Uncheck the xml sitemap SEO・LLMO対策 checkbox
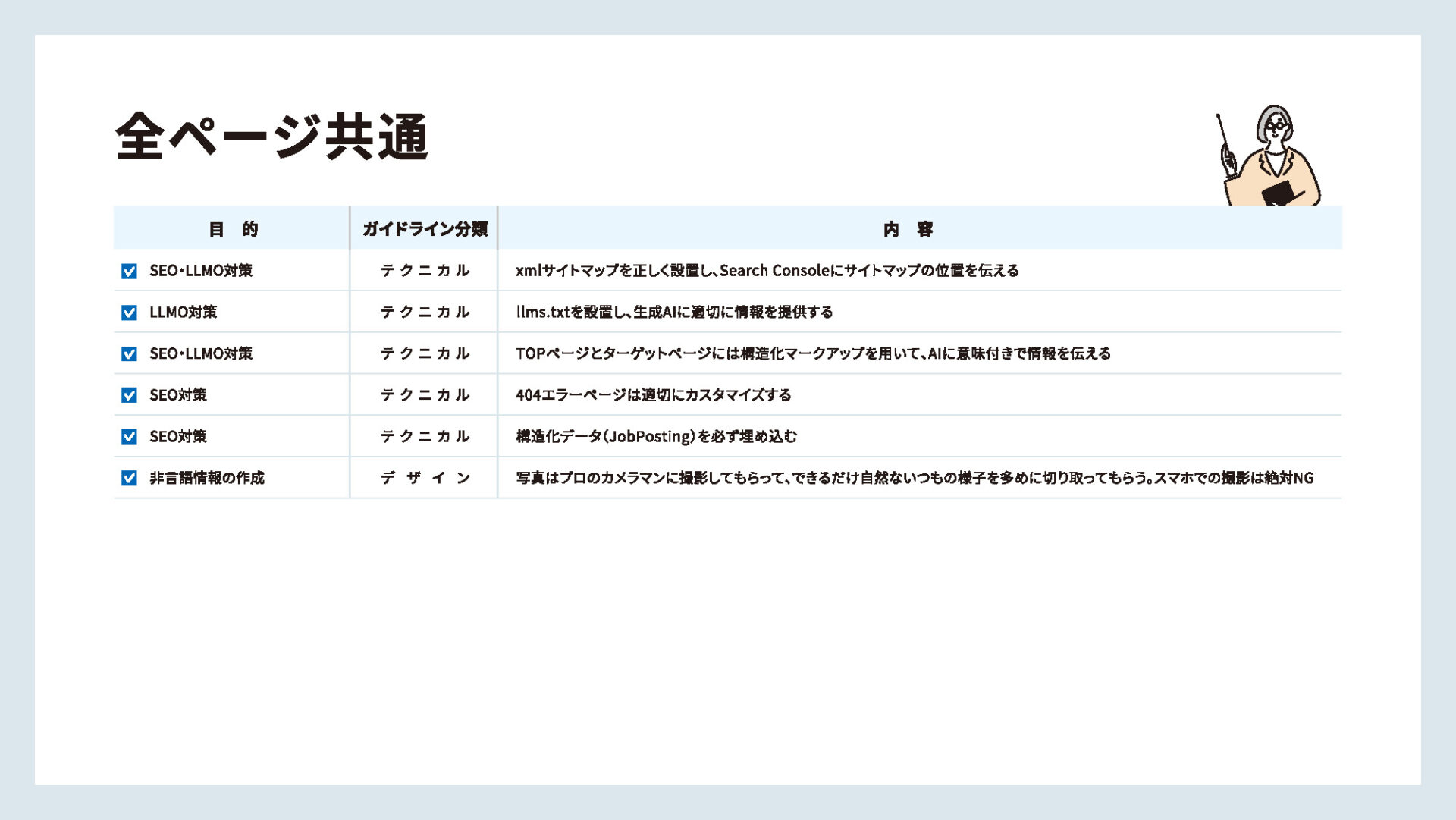The image size is (1456, 820). coord(129,271)
